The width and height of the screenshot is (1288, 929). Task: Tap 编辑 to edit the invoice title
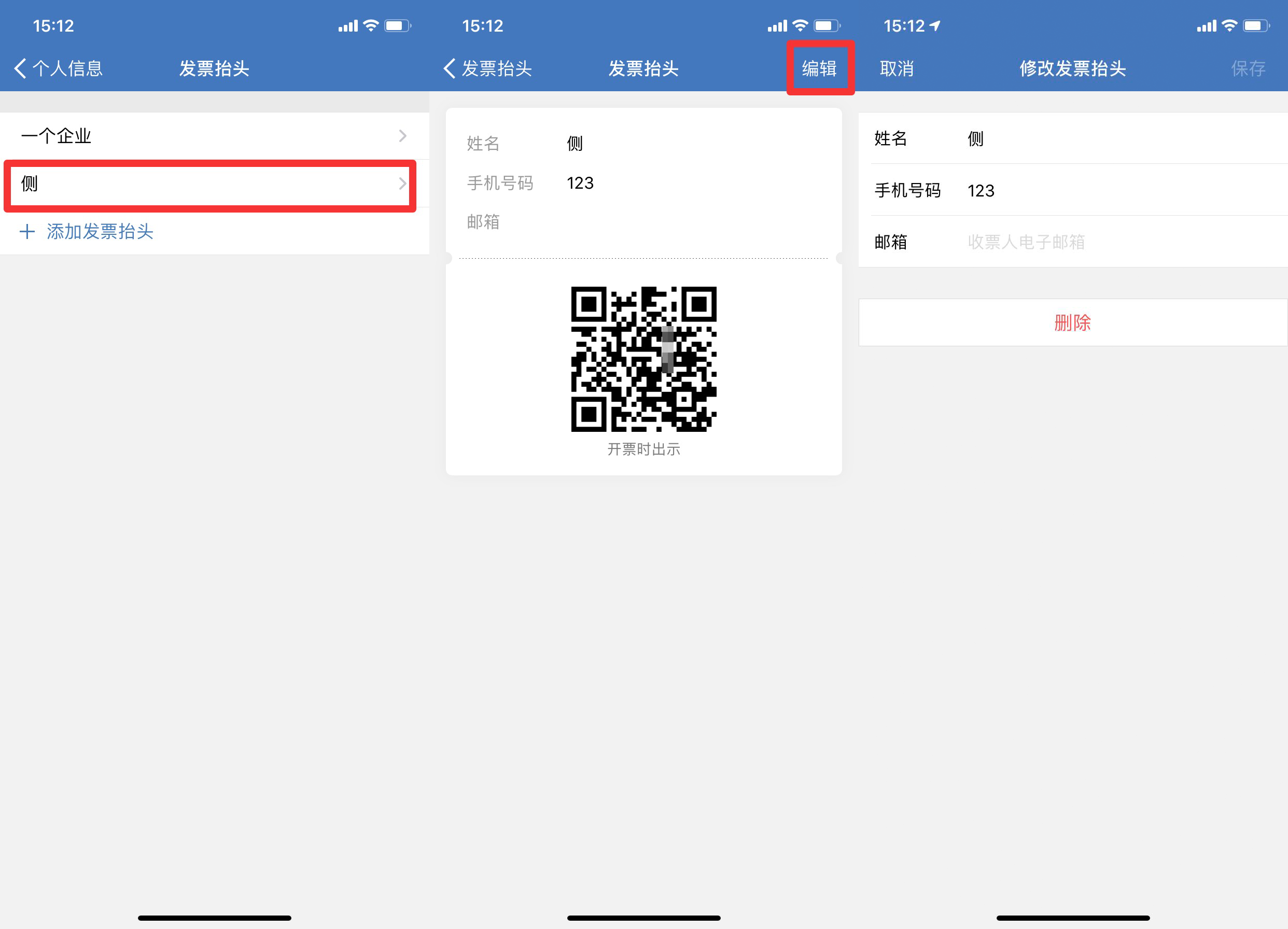pyautogui.click(x=819, y=68)
